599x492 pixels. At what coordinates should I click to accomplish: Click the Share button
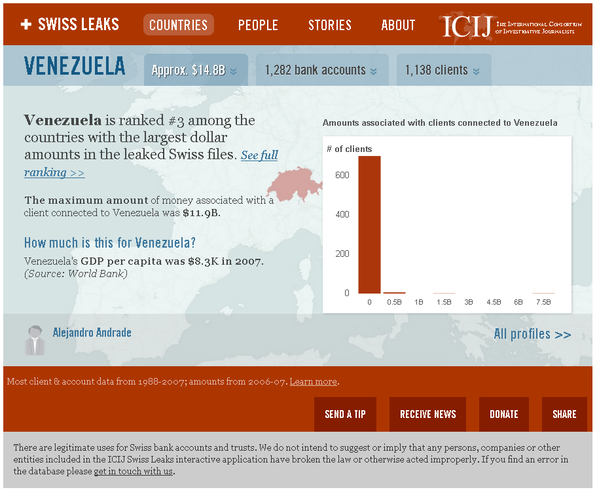pos(564,414)
